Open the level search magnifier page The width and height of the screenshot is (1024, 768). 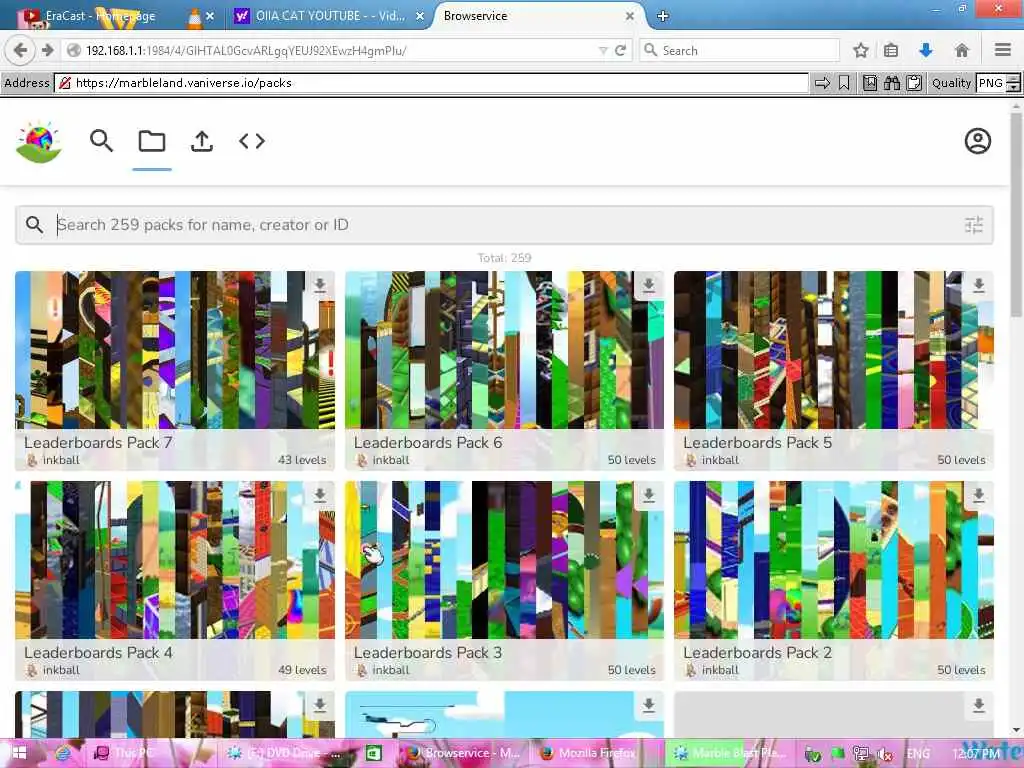(101, 140)
